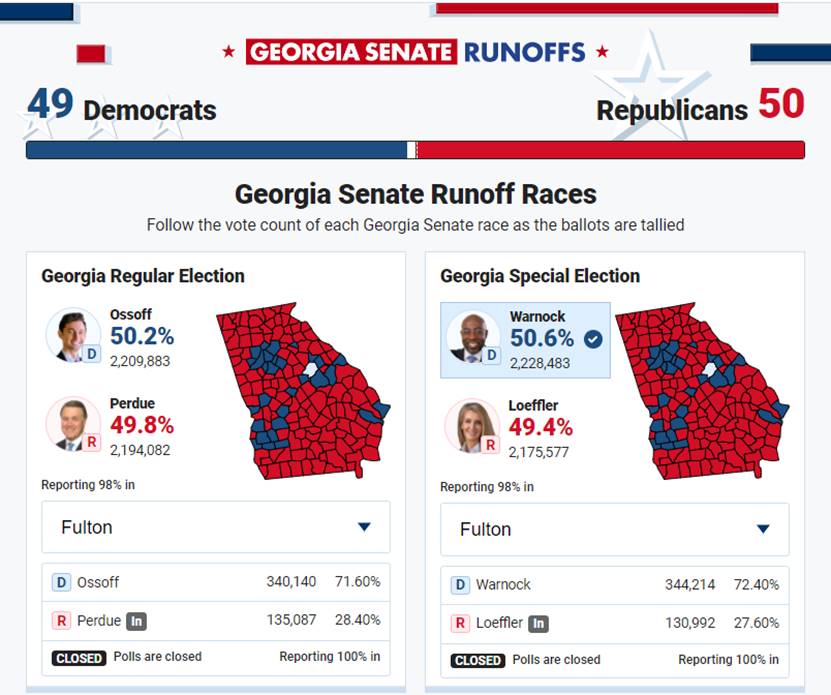Screen dimensions: 831x695
Task: Click the CLOSED polls badge under Regular Election
Action: 79,658
